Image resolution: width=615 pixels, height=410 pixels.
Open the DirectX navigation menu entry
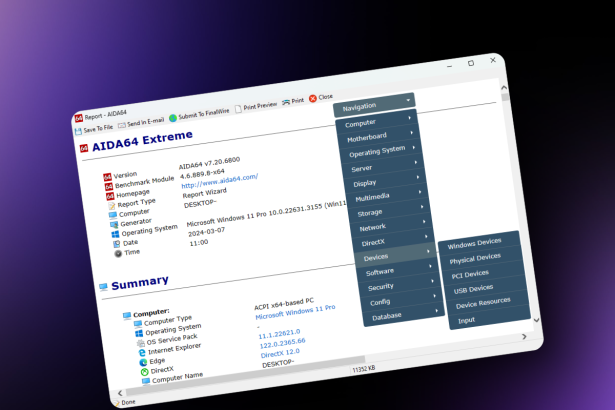tap(393, 240)
